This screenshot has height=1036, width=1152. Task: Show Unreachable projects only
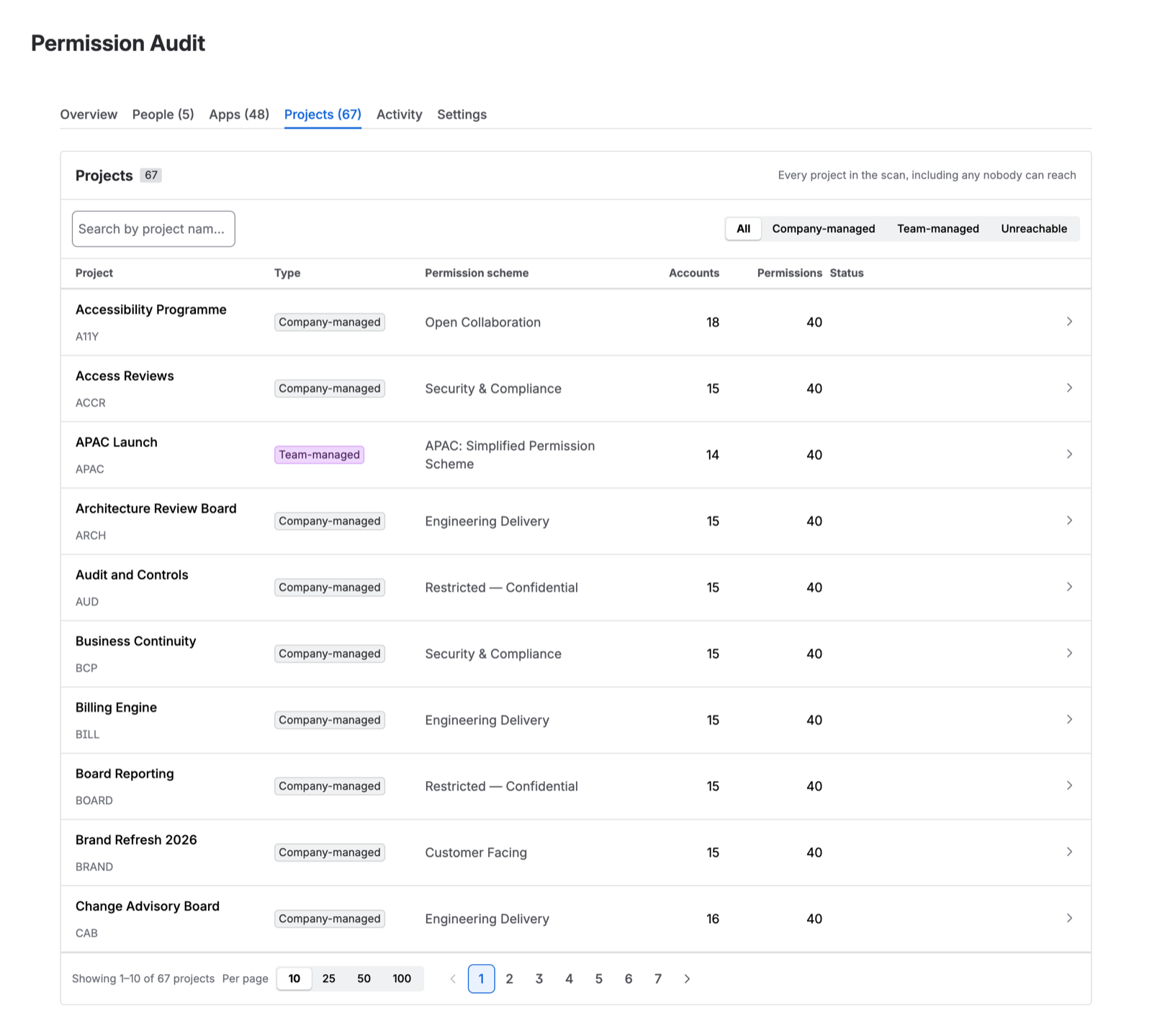click(x=1034, y=229)
